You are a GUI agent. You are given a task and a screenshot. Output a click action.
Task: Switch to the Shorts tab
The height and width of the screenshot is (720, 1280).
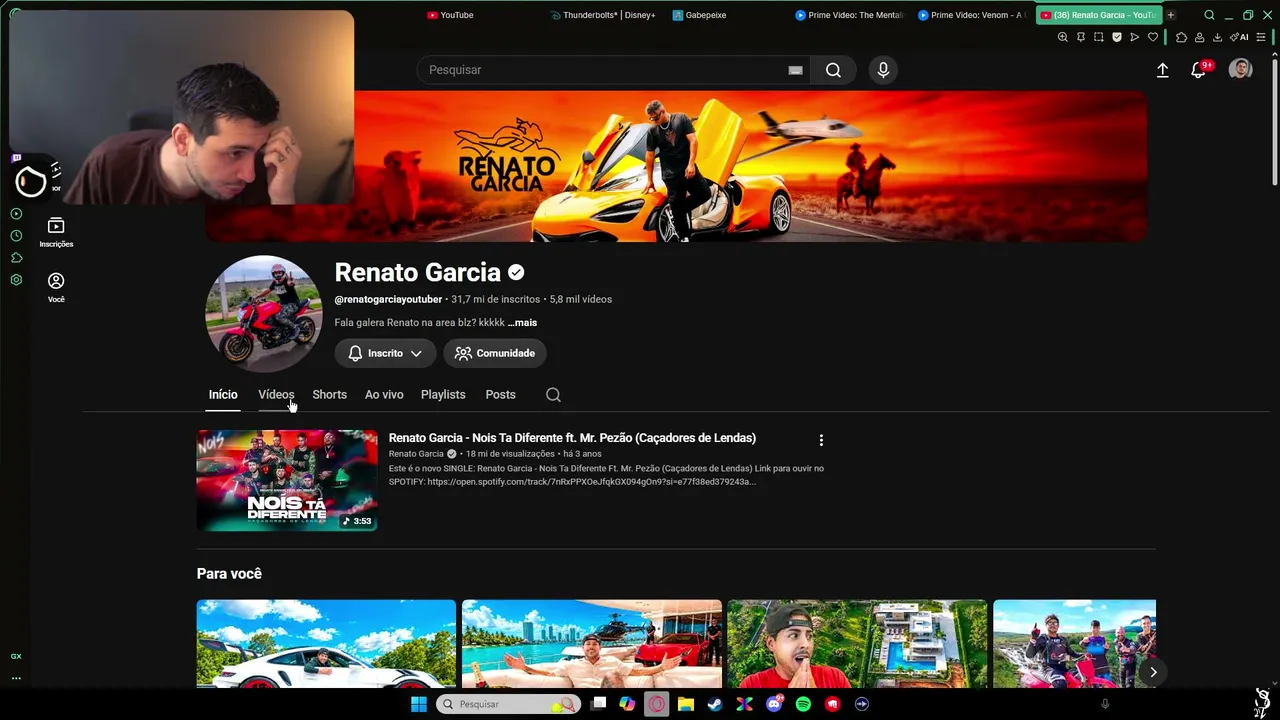pyautogui.click(x=329, y=395)
